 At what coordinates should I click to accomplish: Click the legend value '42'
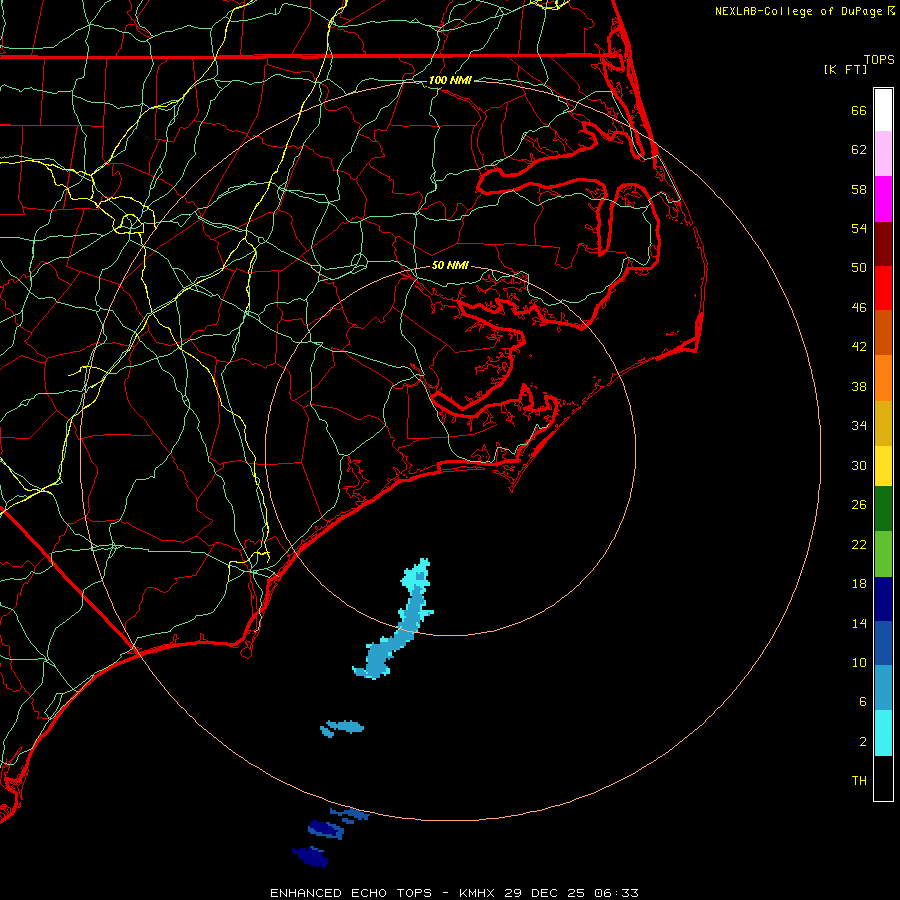point(859,347)
